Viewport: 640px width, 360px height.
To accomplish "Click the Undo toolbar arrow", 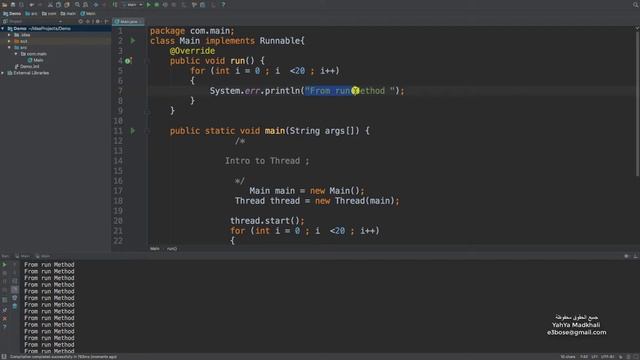I will [31, 4].
